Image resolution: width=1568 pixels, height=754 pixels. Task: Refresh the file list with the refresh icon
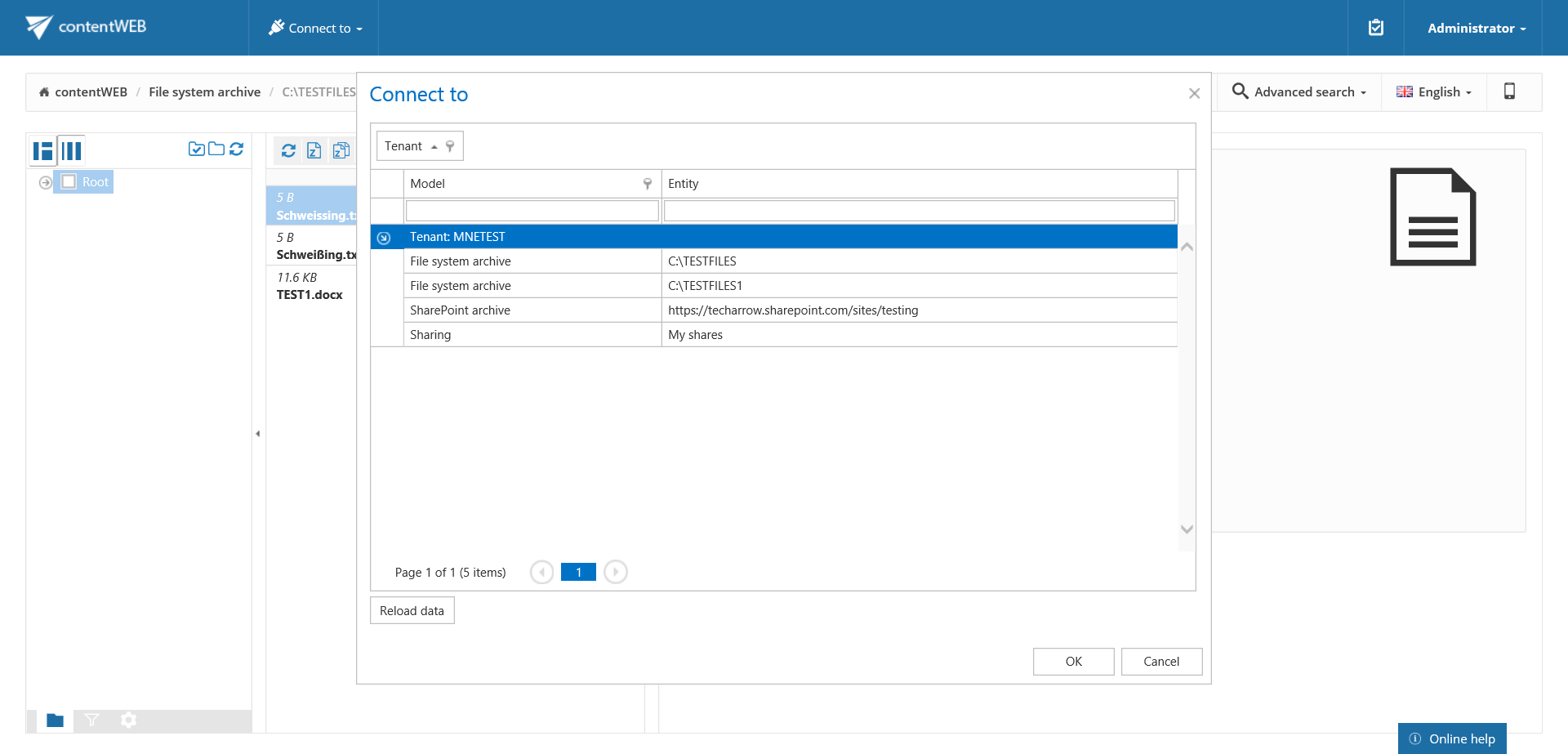pyautogui.click(x=288, y=150)
